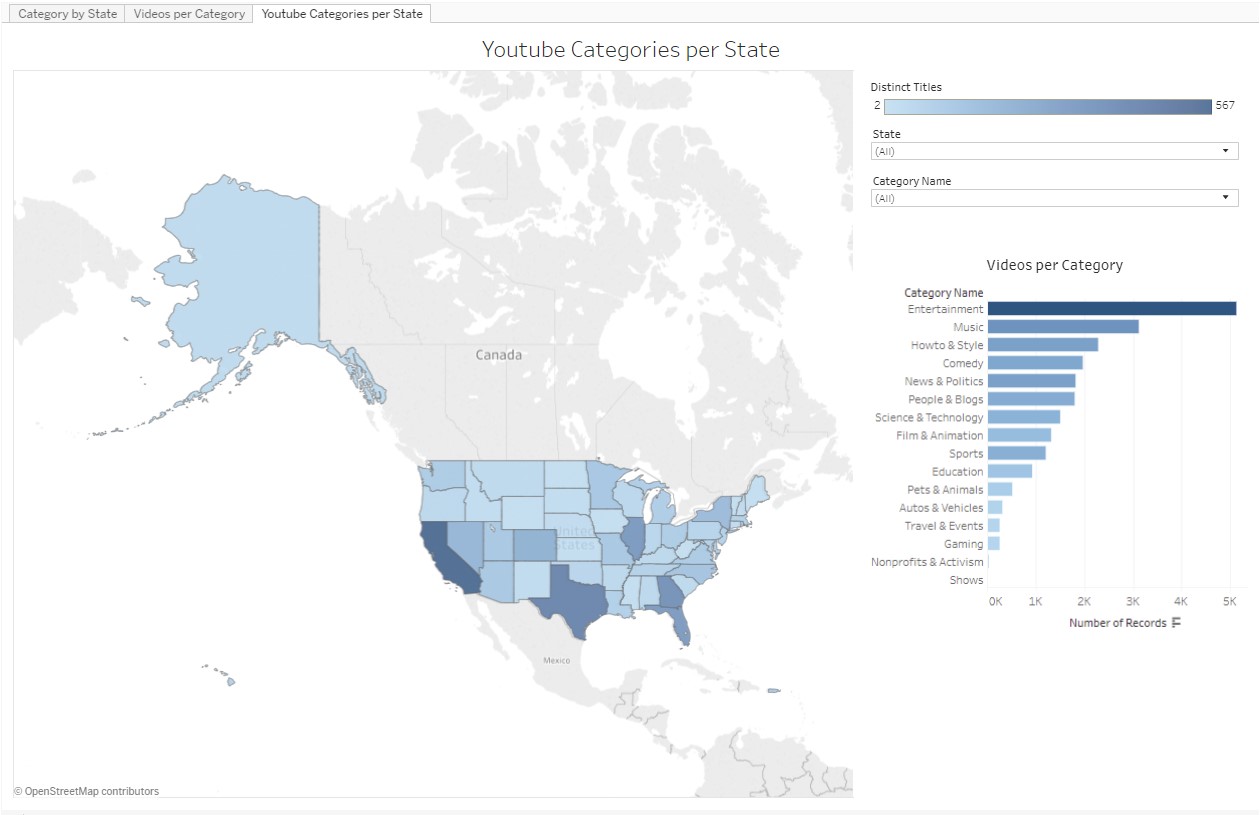1260x815 pixels.
Task: Click the 5K axis tick label
Action: point(1229,601)
